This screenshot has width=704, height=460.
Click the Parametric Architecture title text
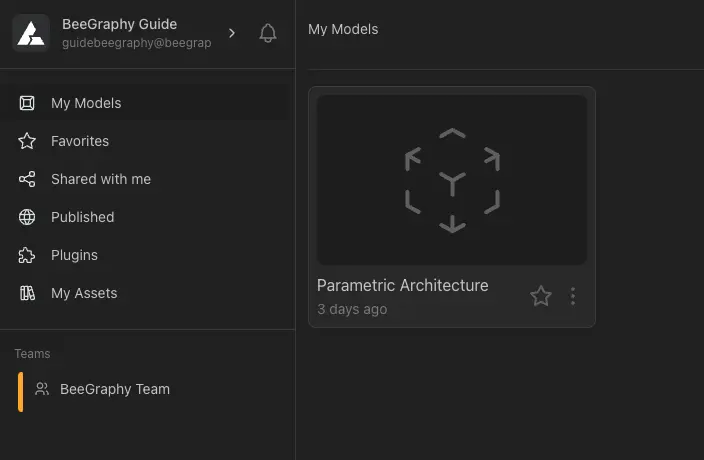pos(403,285)
